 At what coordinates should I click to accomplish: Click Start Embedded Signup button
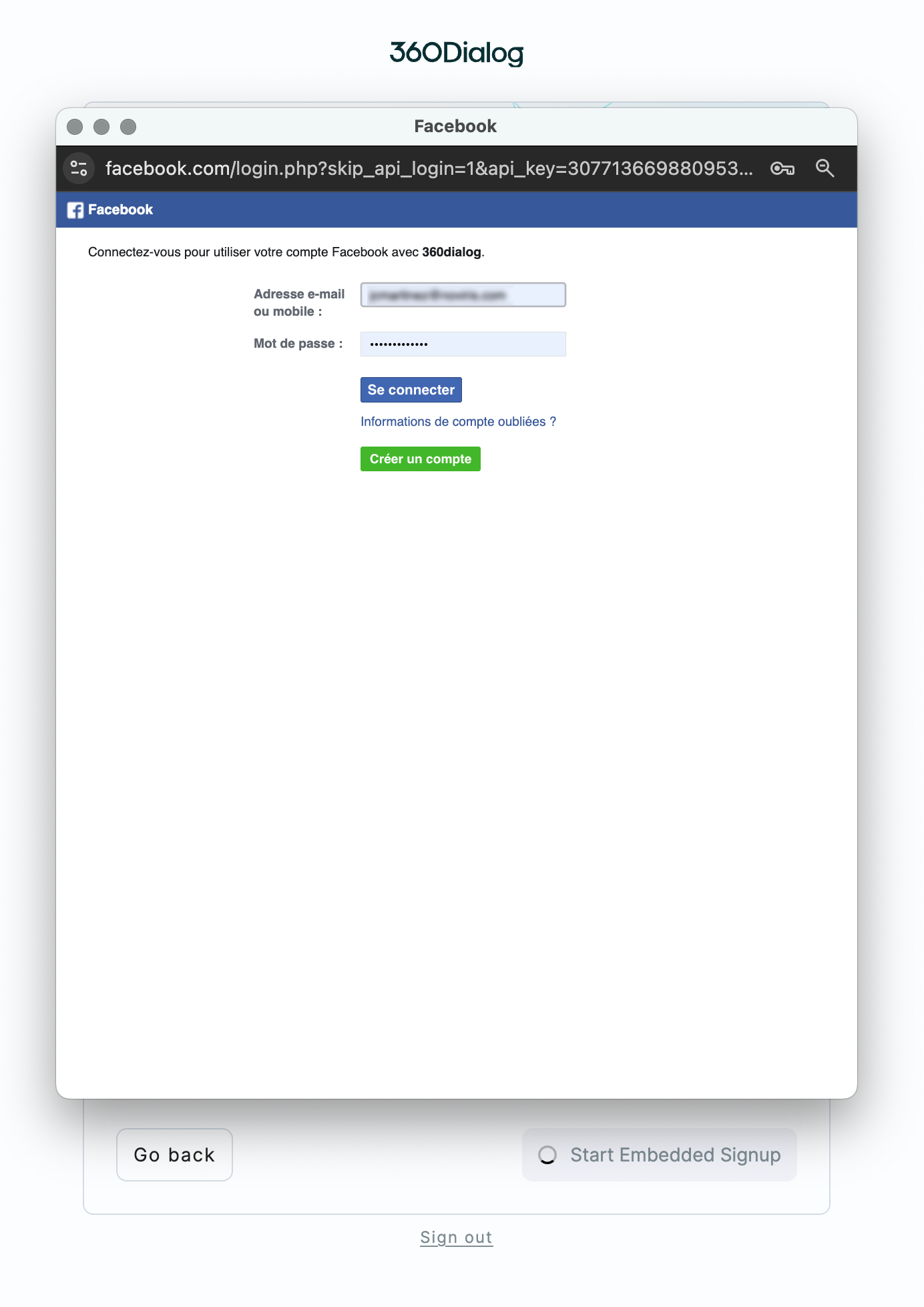(x=660, y=1155)
